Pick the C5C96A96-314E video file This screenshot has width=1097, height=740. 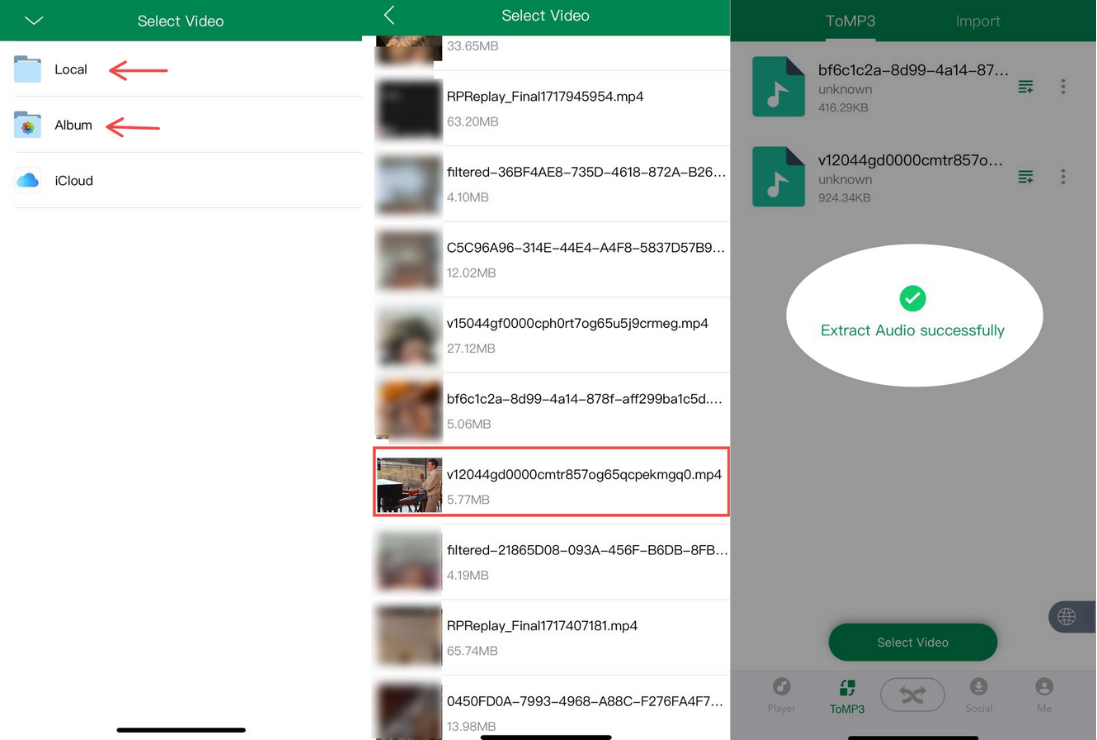tap(552, 259)
